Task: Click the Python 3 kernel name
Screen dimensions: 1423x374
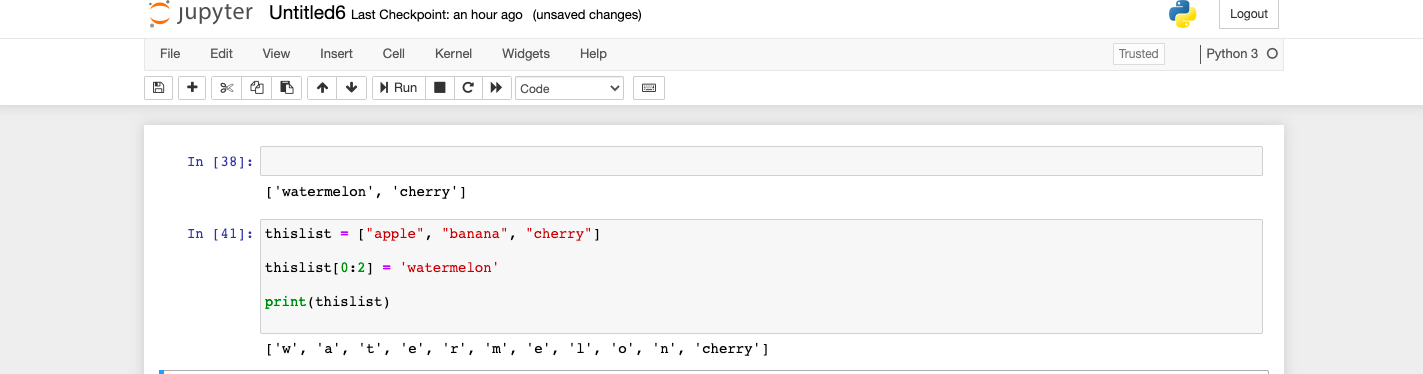Action: tap(1232, 54)
